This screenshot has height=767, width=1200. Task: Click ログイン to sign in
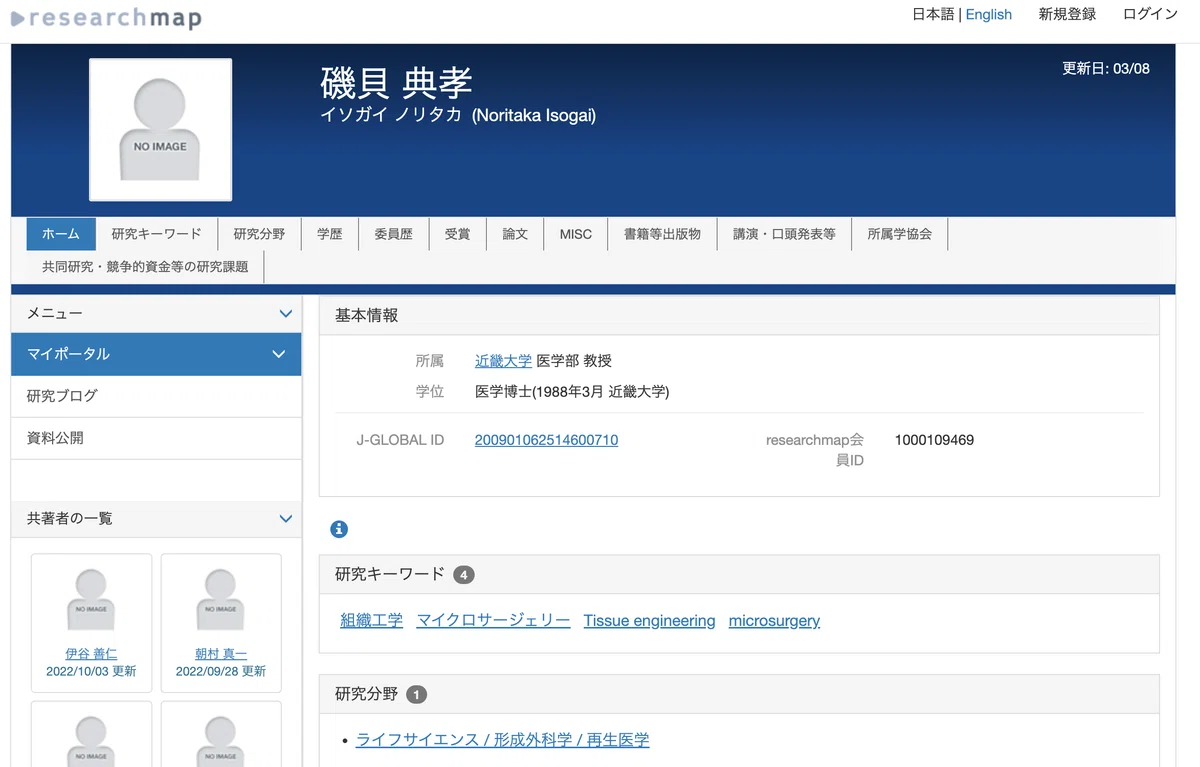point(1150,14)
